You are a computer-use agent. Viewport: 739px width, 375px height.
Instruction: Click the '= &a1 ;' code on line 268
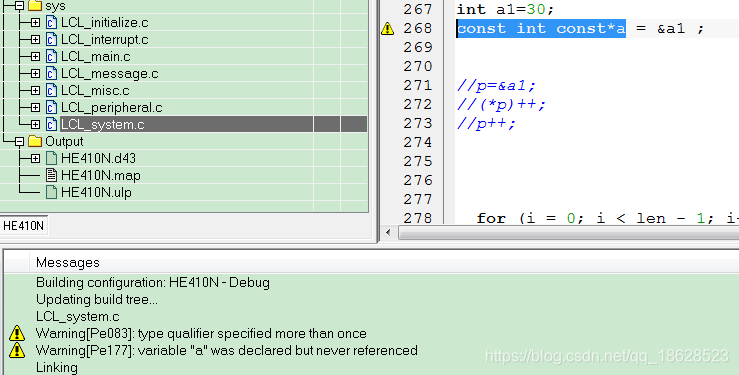click(670, 29)
